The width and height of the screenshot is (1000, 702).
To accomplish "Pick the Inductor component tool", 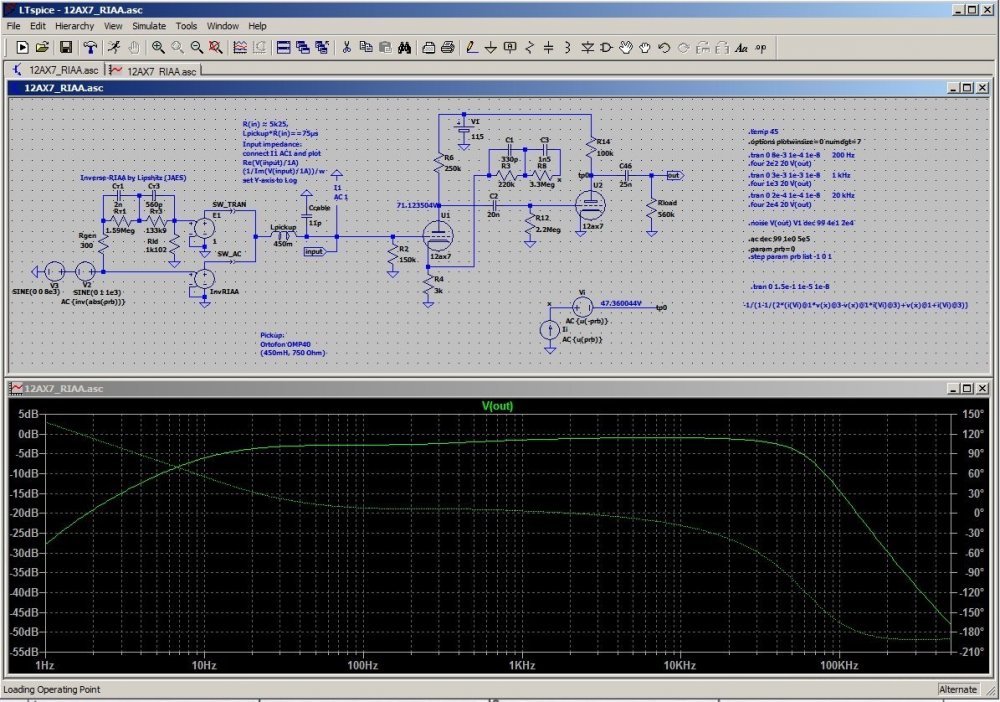I will pos(568,47).
